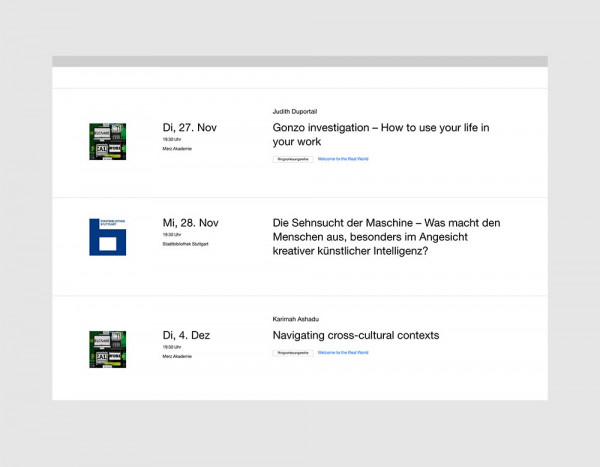Open the "Navigating cross-cultural contexts" event title
This screenshot has width=600, height=467.
click(x=355, y=335)
